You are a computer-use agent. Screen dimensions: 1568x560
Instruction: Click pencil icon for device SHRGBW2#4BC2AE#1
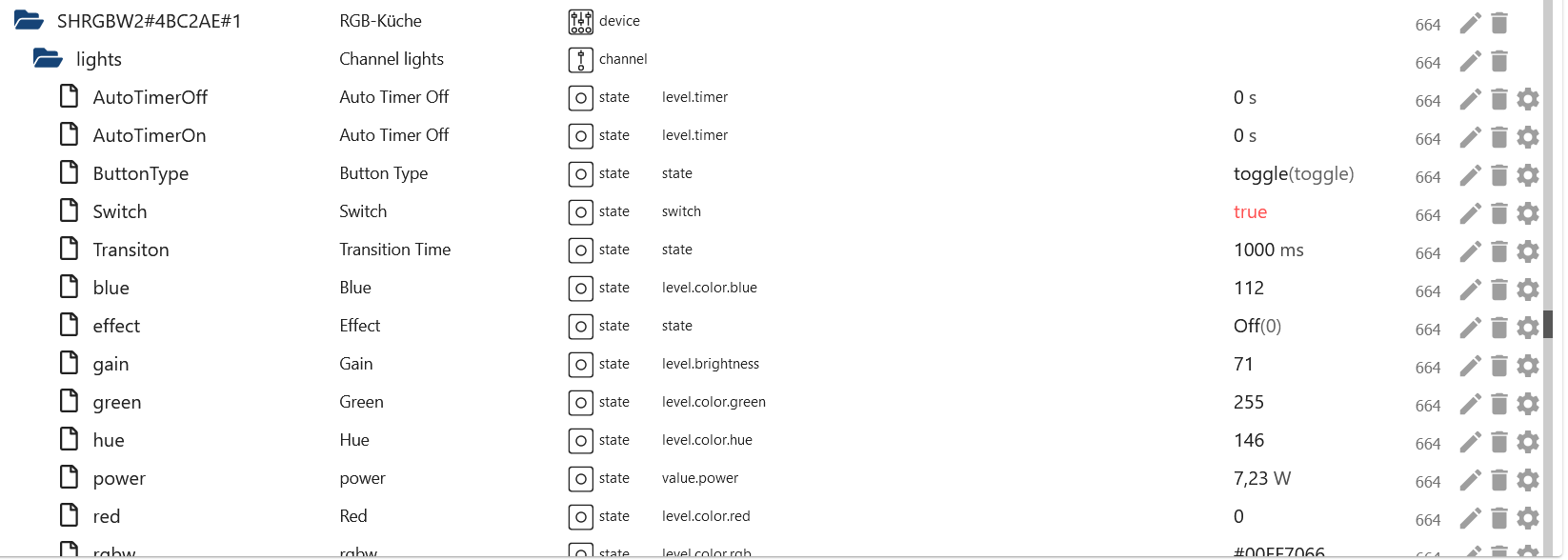[1470, 23]
